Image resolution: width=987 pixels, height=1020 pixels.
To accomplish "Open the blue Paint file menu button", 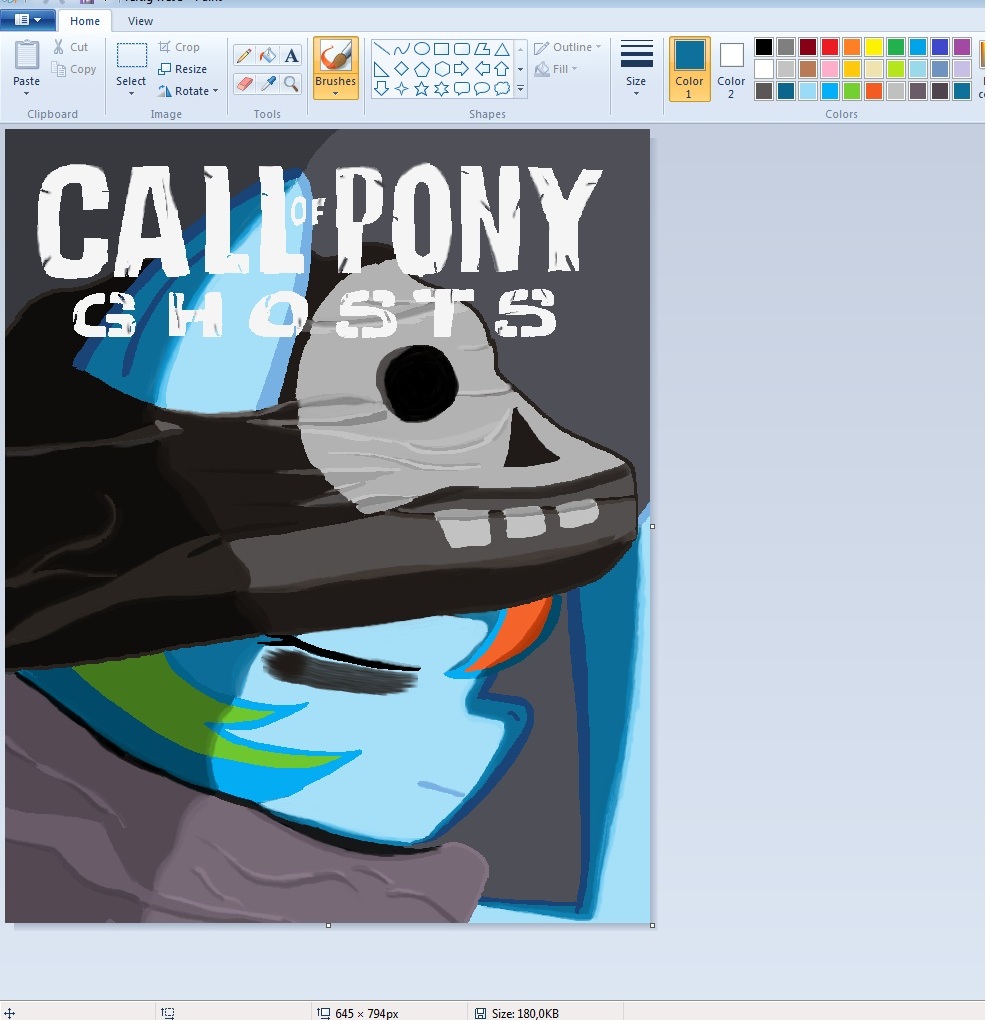I will 28,20.
